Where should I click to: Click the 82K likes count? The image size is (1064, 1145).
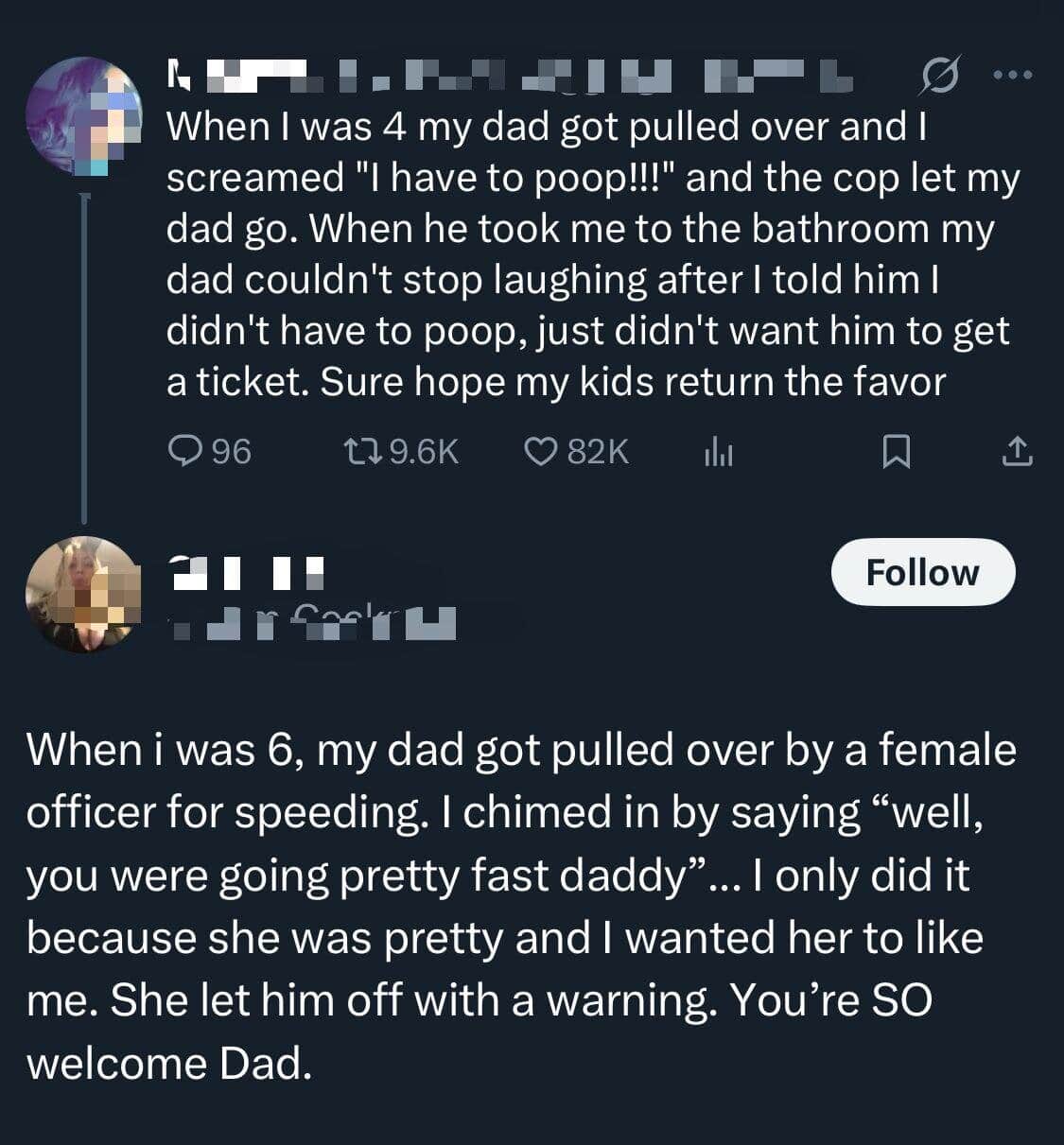[598, 452]
